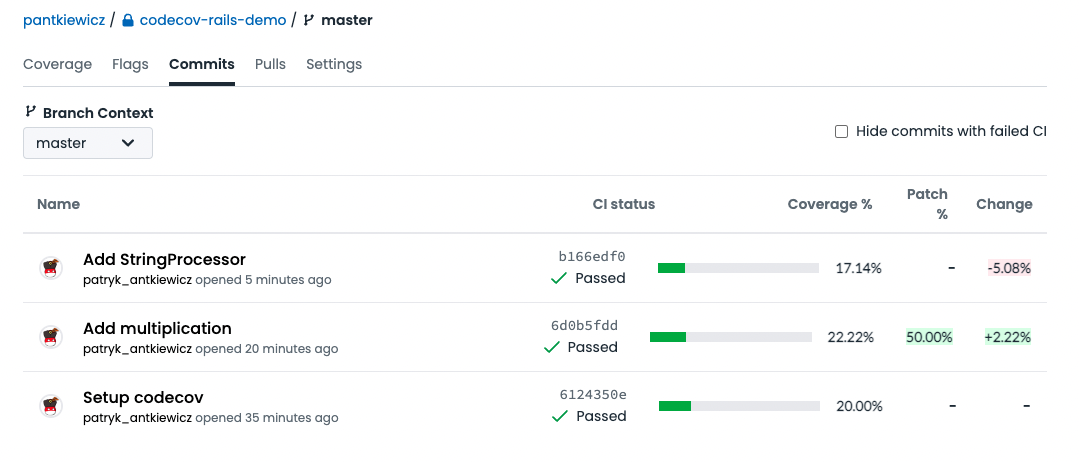Click the Passed checkmark for commit b166edf0

point(559,278)
